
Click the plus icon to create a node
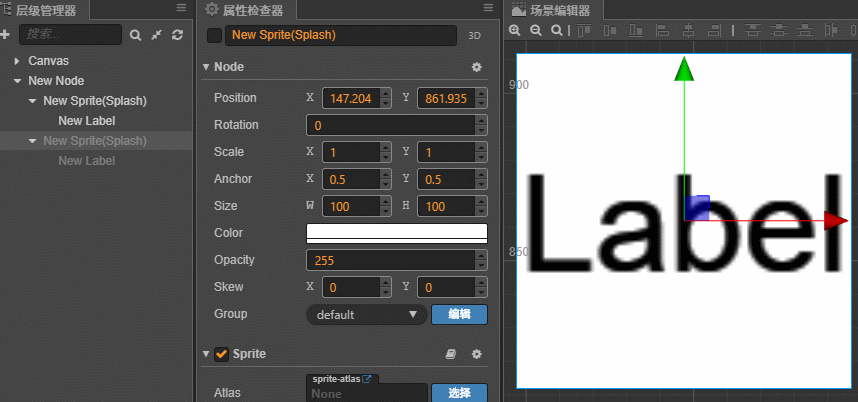[4, 35]
